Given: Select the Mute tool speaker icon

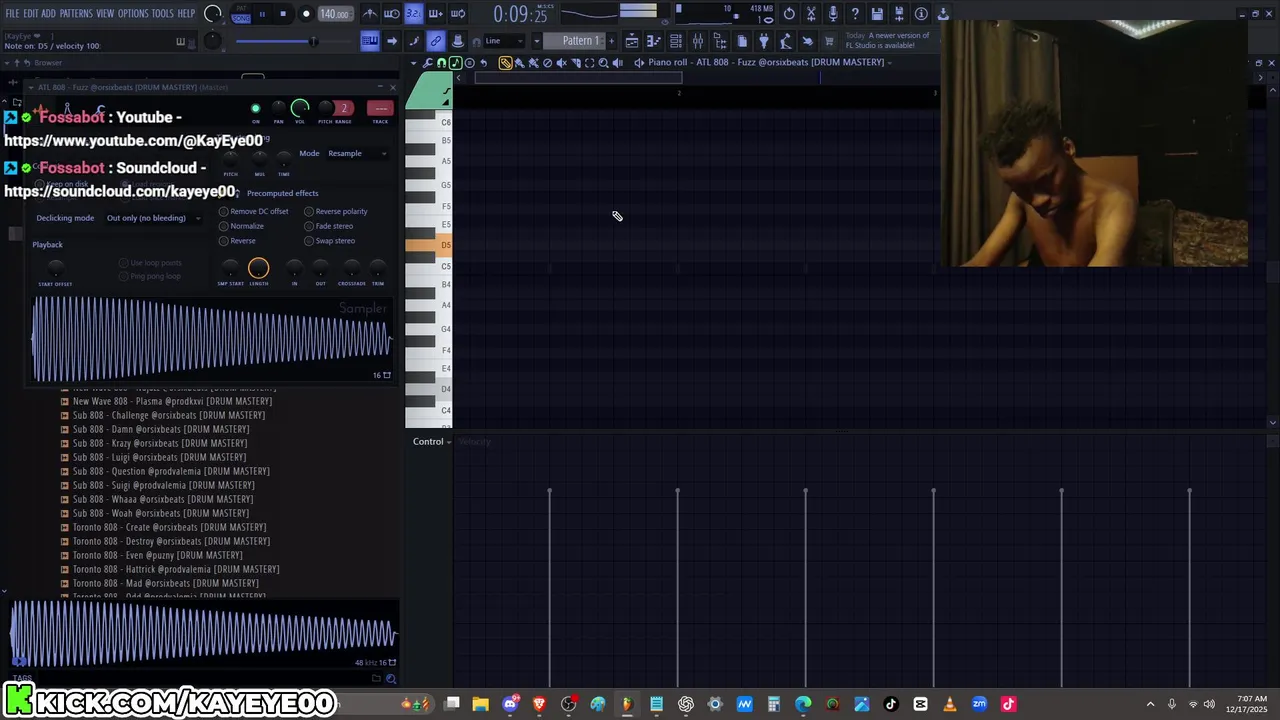Looking at the screenshot, I should [561, 63].
